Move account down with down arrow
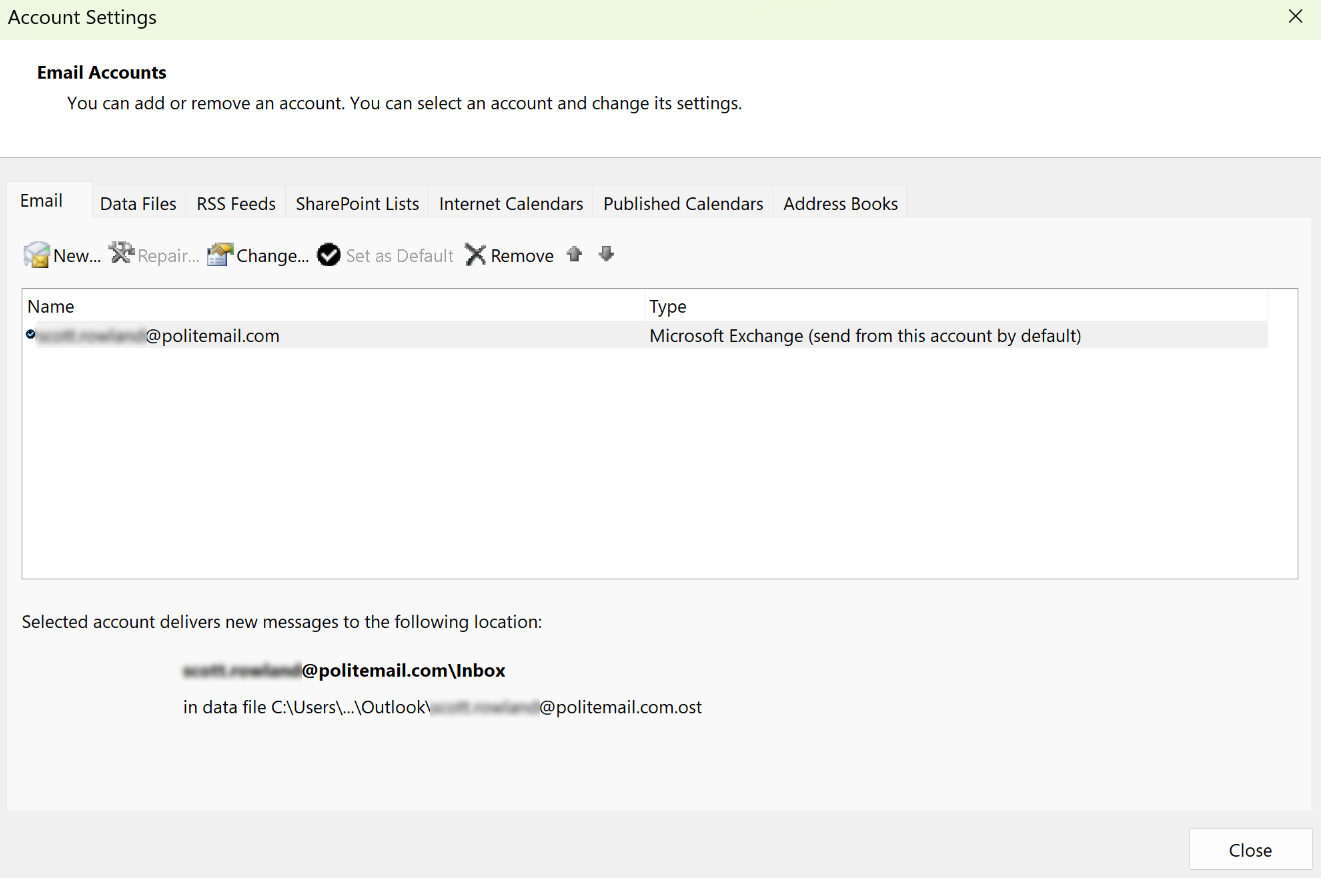1321x878 pixels. (606, 255)
